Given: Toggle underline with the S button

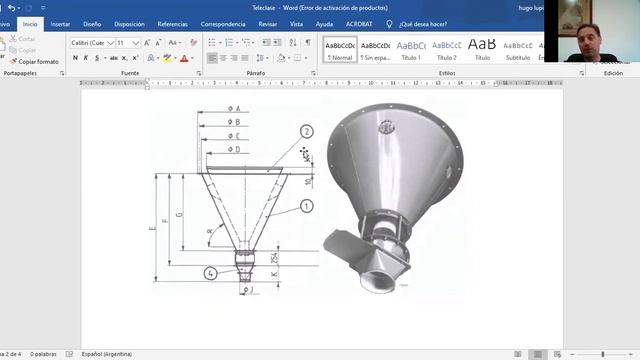Looking at the screenshot, I should point(97,58).
